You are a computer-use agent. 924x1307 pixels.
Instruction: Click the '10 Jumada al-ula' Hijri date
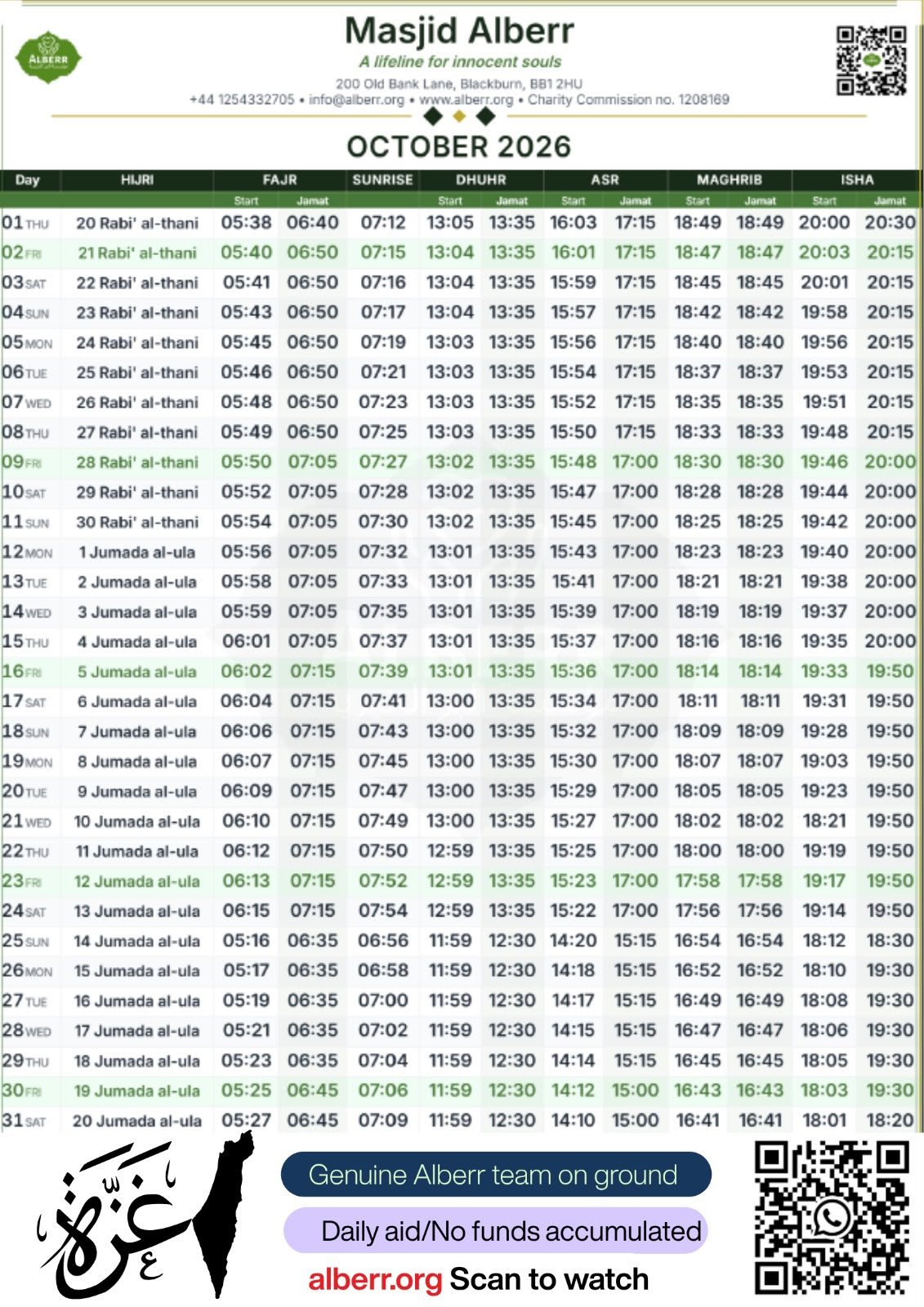click(x=137, y=821)
